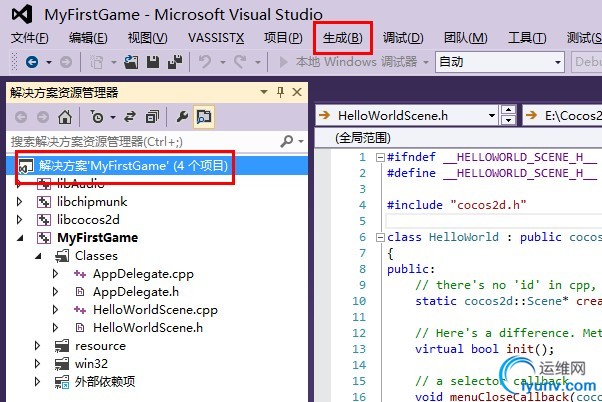Click Solution Explorer's Home icon
602x402 pixels.
tap(65, 117)
